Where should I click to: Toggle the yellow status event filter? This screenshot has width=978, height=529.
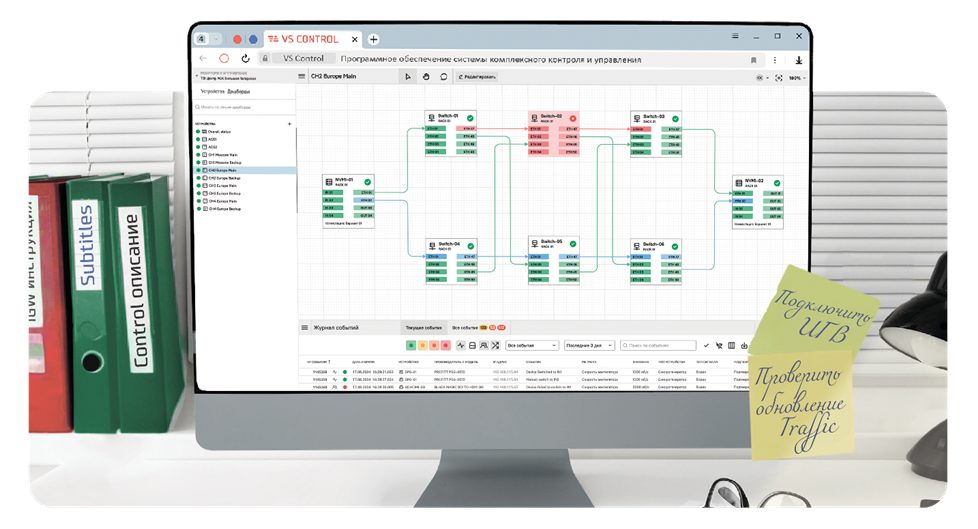(424, 345)
